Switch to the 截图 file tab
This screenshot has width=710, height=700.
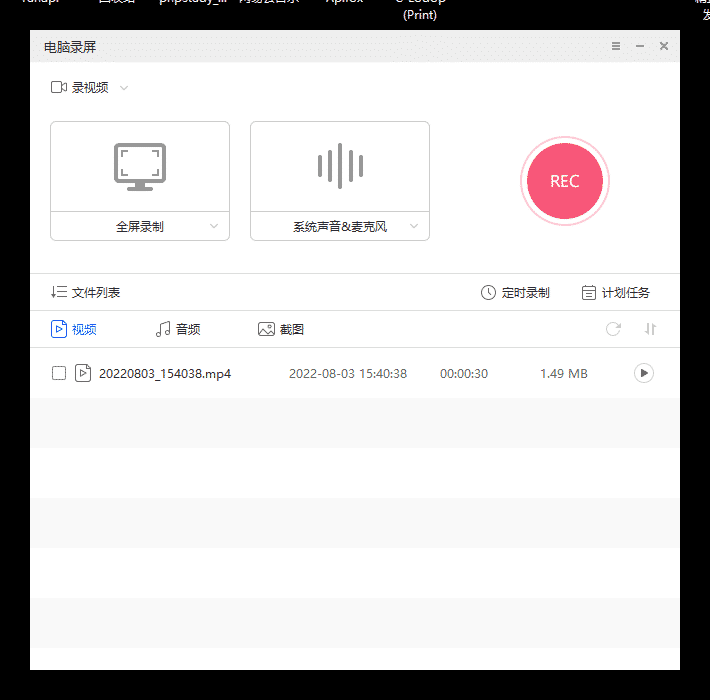pos(281,329)
